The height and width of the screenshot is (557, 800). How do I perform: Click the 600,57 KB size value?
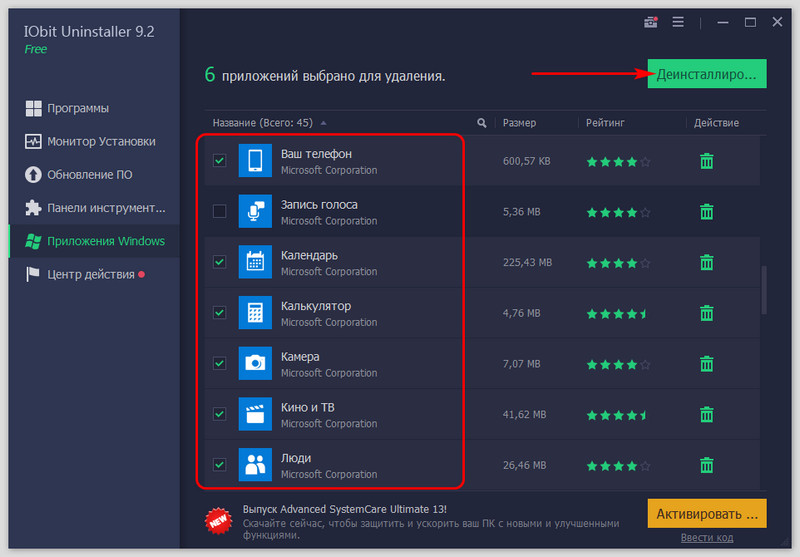coord(527,161)
